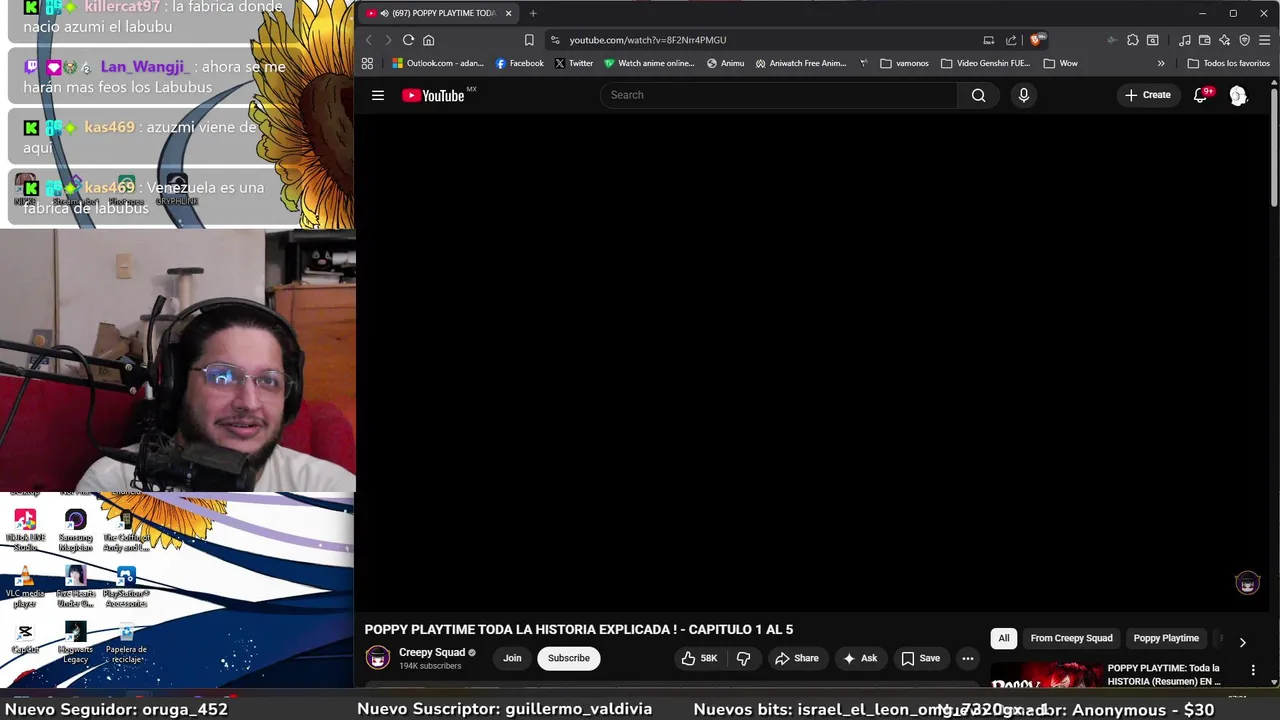Screen dimensions: 1280x720
Task: Open Aniwatch Free Anime bookmark
Action: point(800,63)
